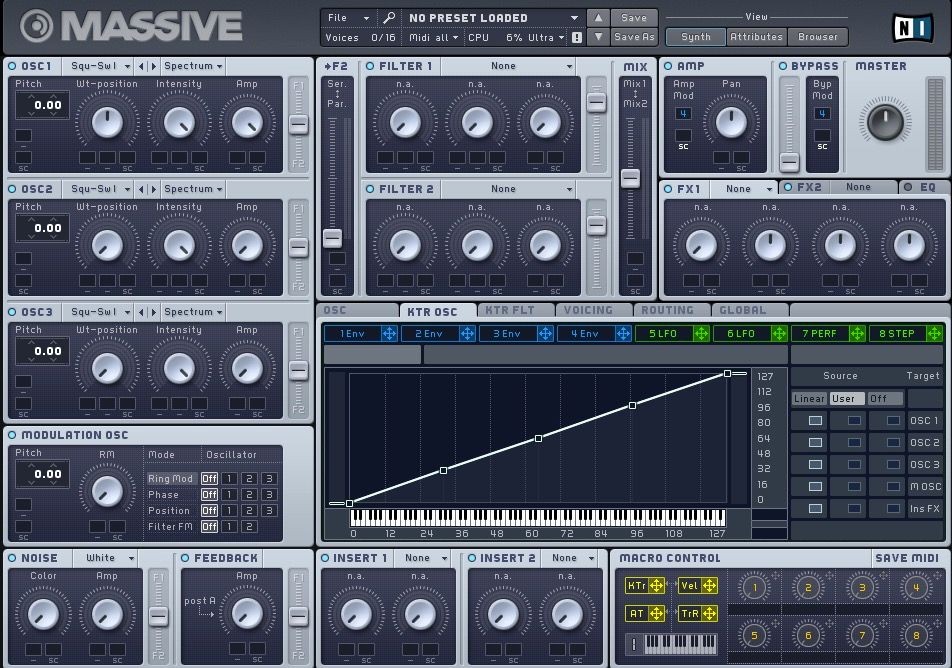Screen dimensions: 952x668
Task: Click the Save As button
Action: (634, 37)
